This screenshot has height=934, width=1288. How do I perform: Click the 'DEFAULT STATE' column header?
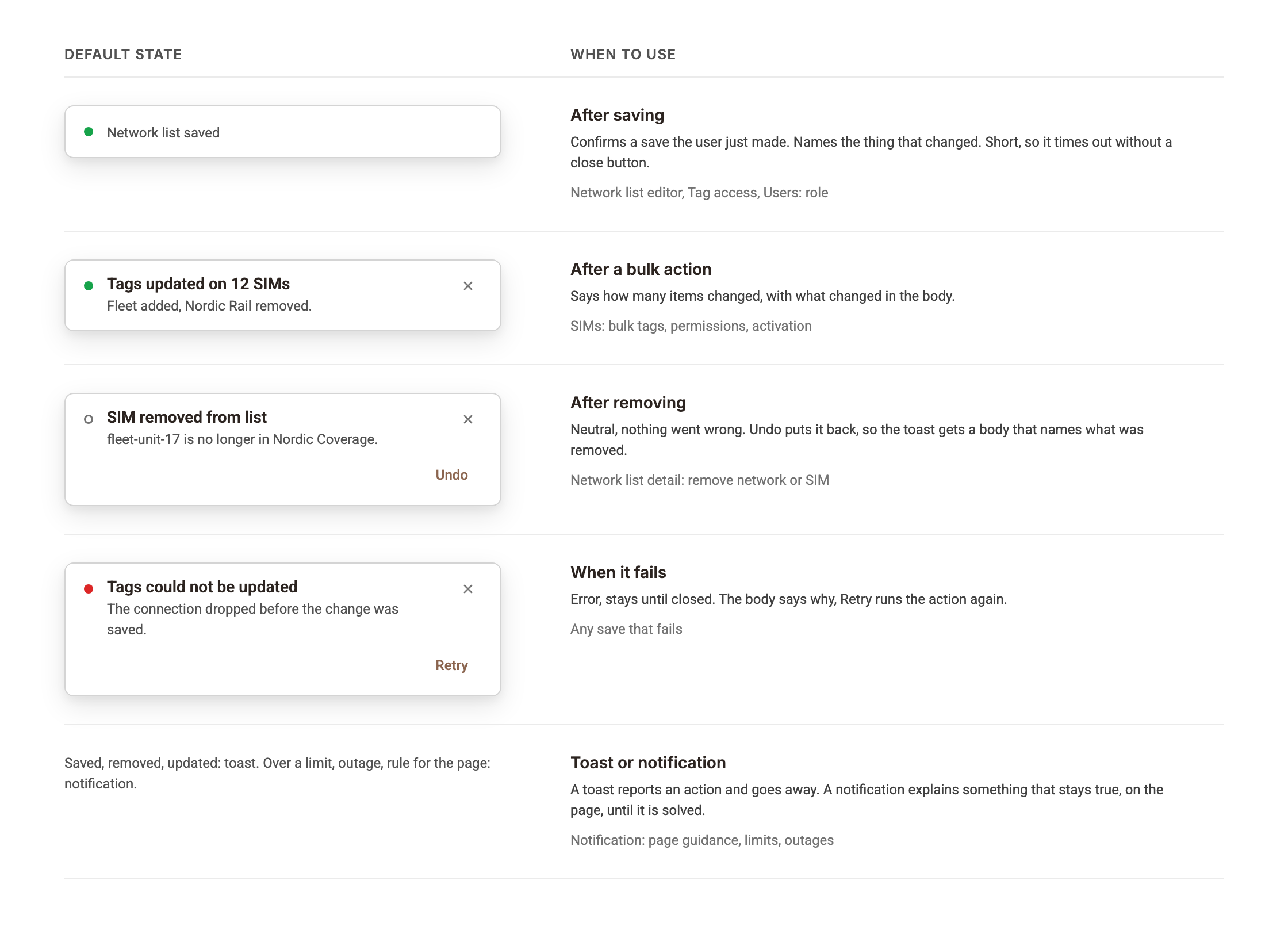tap(123, 55)
